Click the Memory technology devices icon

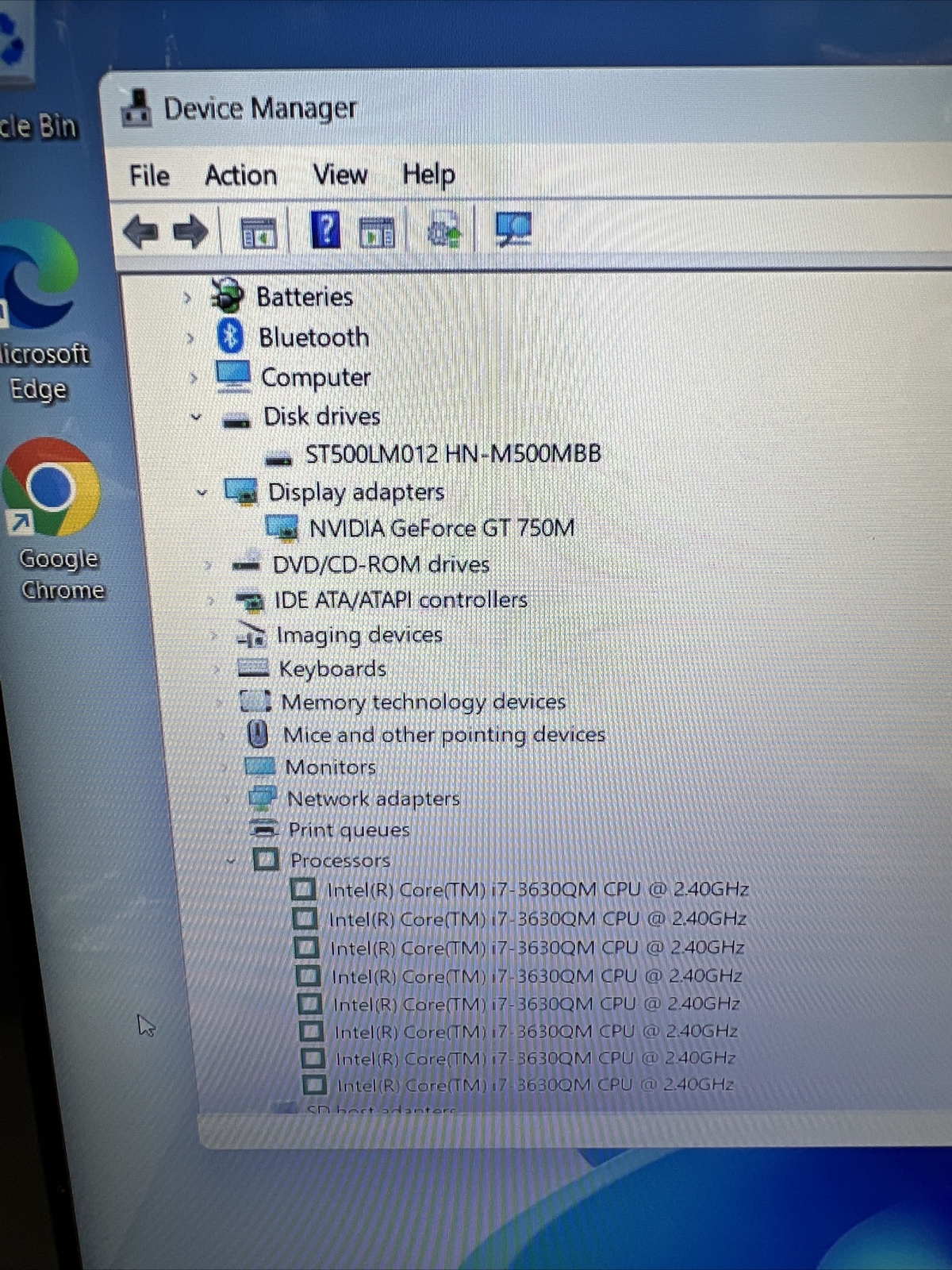pos(255,701)
